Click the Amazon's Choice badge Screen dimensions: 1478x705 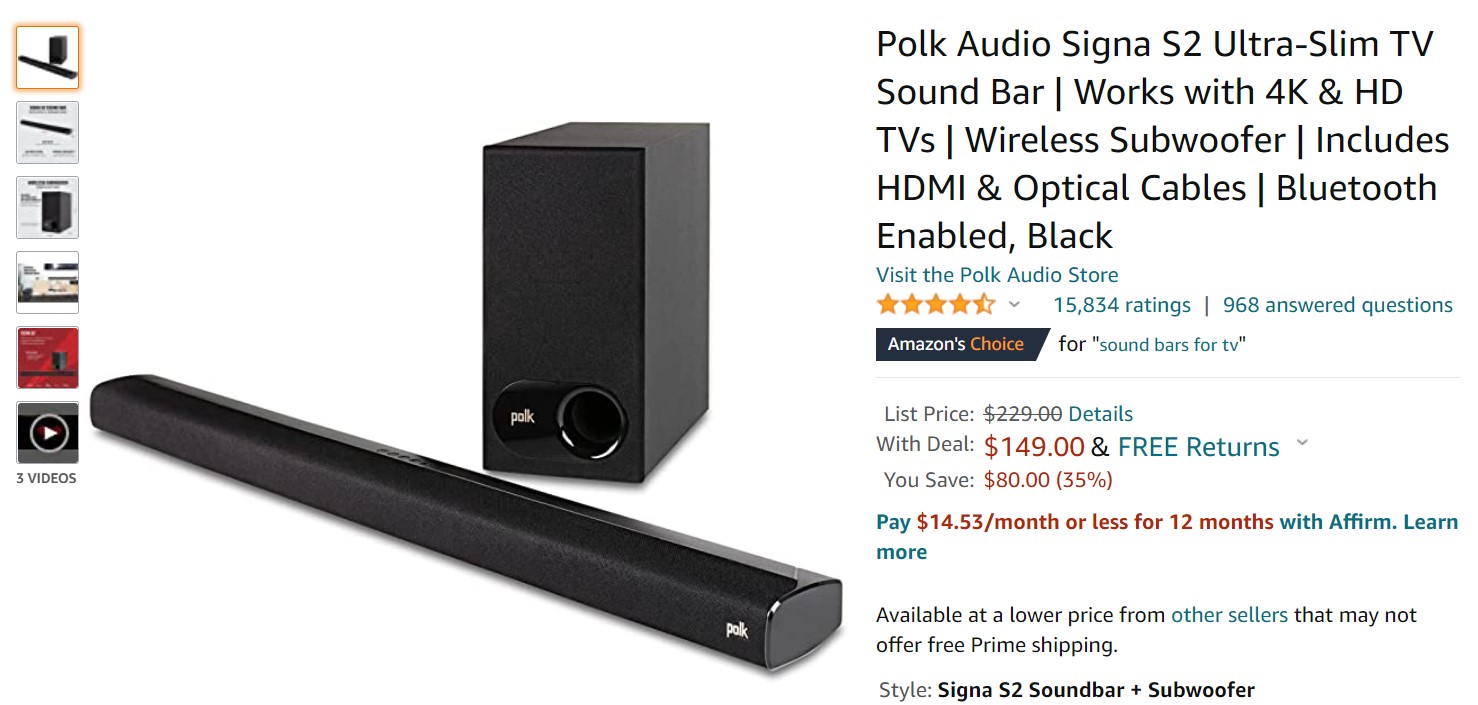(x=962, y=344)
